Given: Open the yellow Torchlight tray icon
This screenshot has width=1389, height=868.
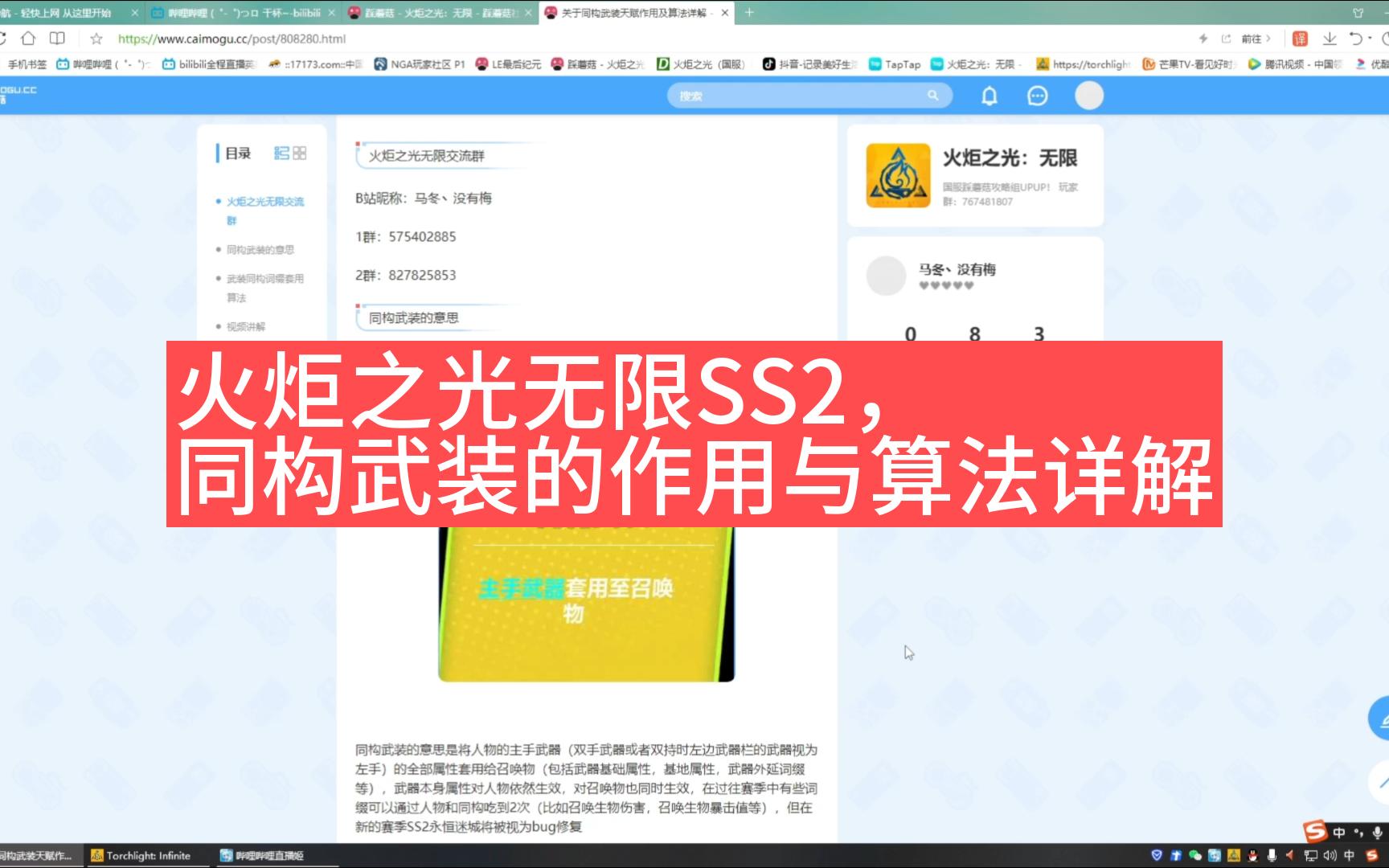Looking at the screenshot, I should coord(1234,855).
